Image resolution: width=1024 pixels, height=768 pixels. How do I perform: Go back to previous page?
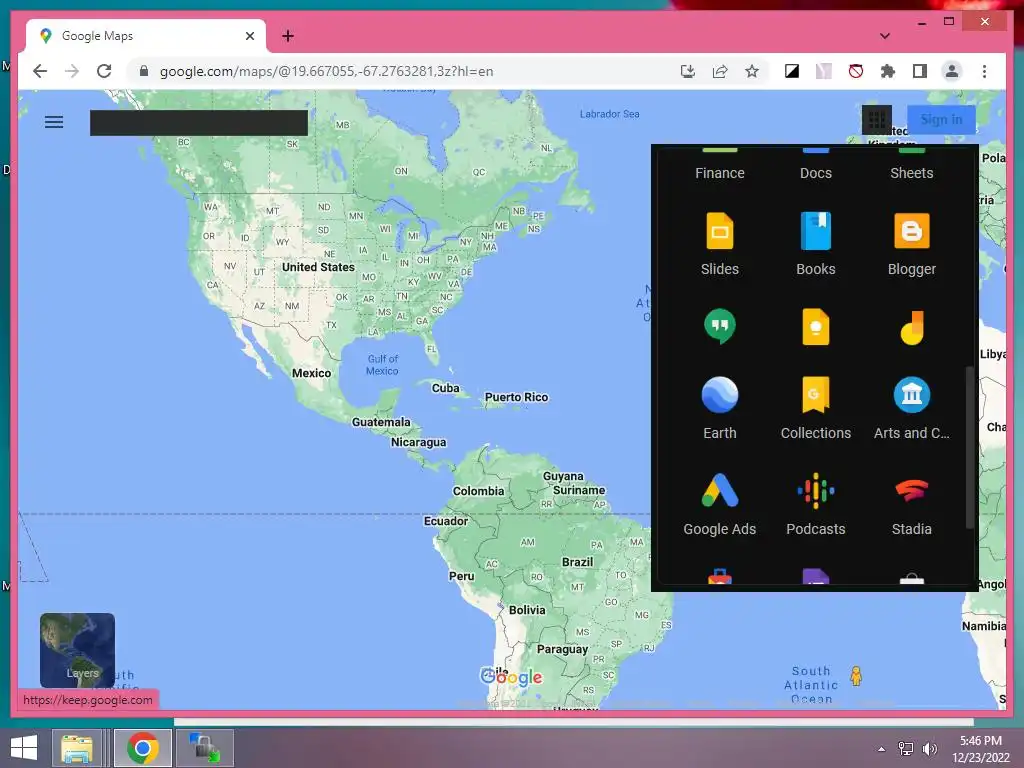click(x=40, y=71)
